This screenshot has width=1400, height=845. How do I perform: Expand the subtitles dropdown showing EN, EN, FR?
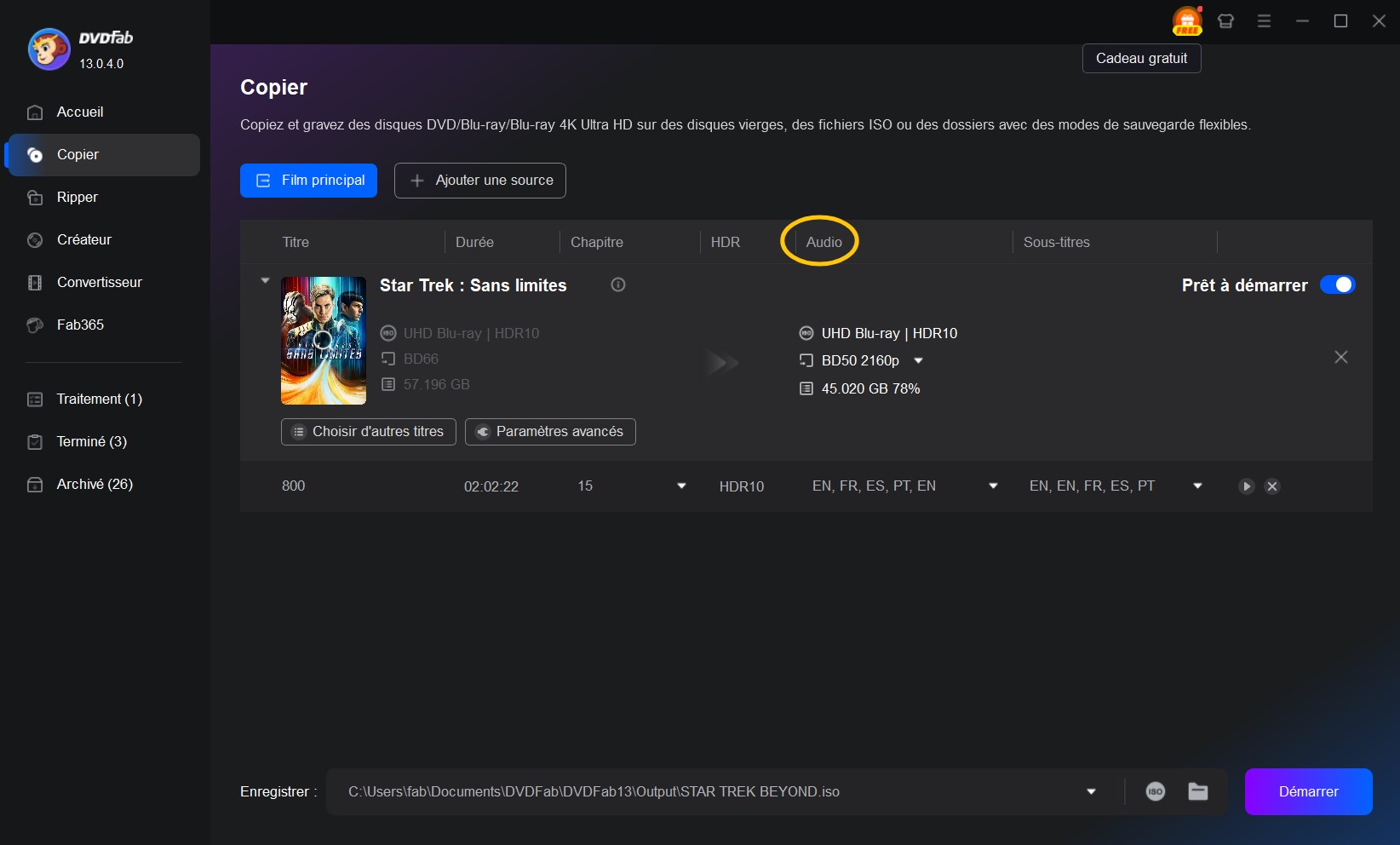(x=1196, y=486)
